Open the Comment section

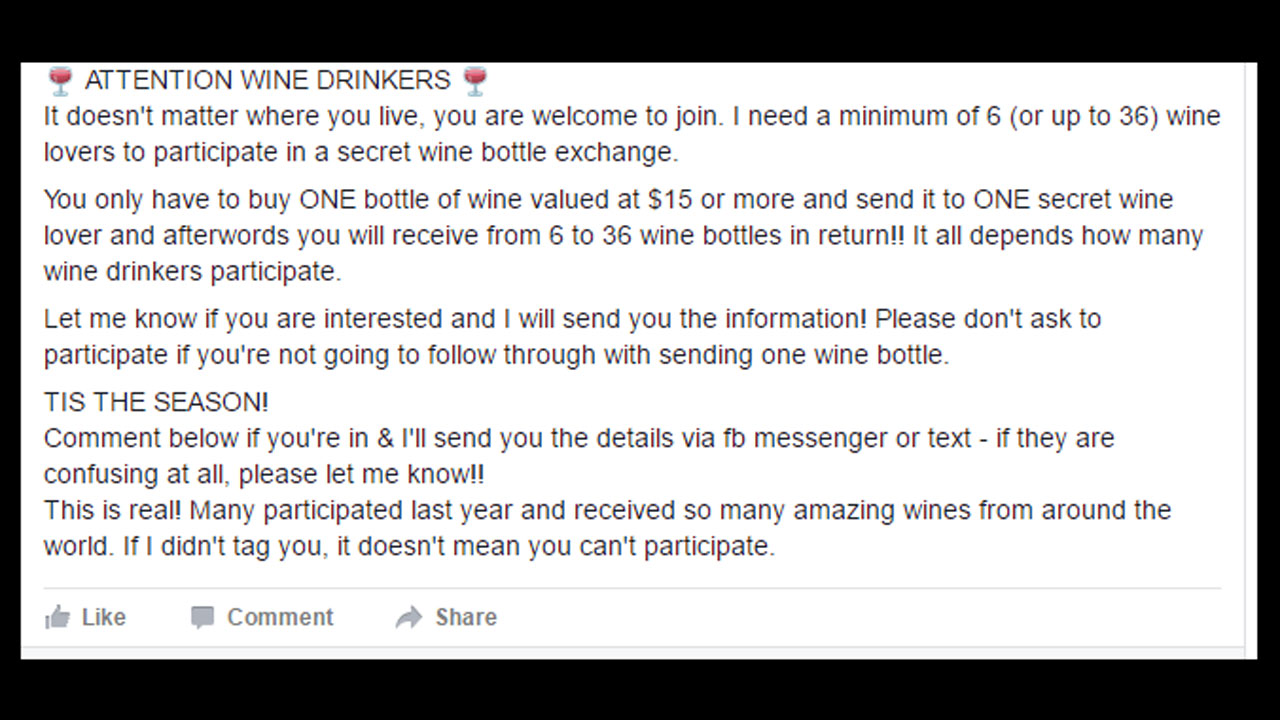tap(262, 617)
